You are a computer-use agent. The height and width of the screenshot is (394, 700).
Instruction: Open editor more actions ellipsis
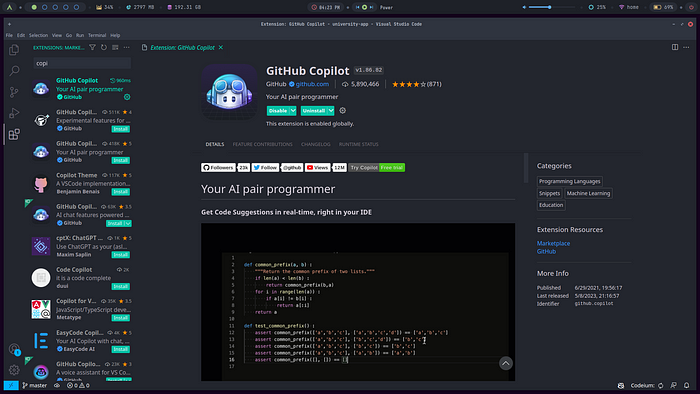687,47
